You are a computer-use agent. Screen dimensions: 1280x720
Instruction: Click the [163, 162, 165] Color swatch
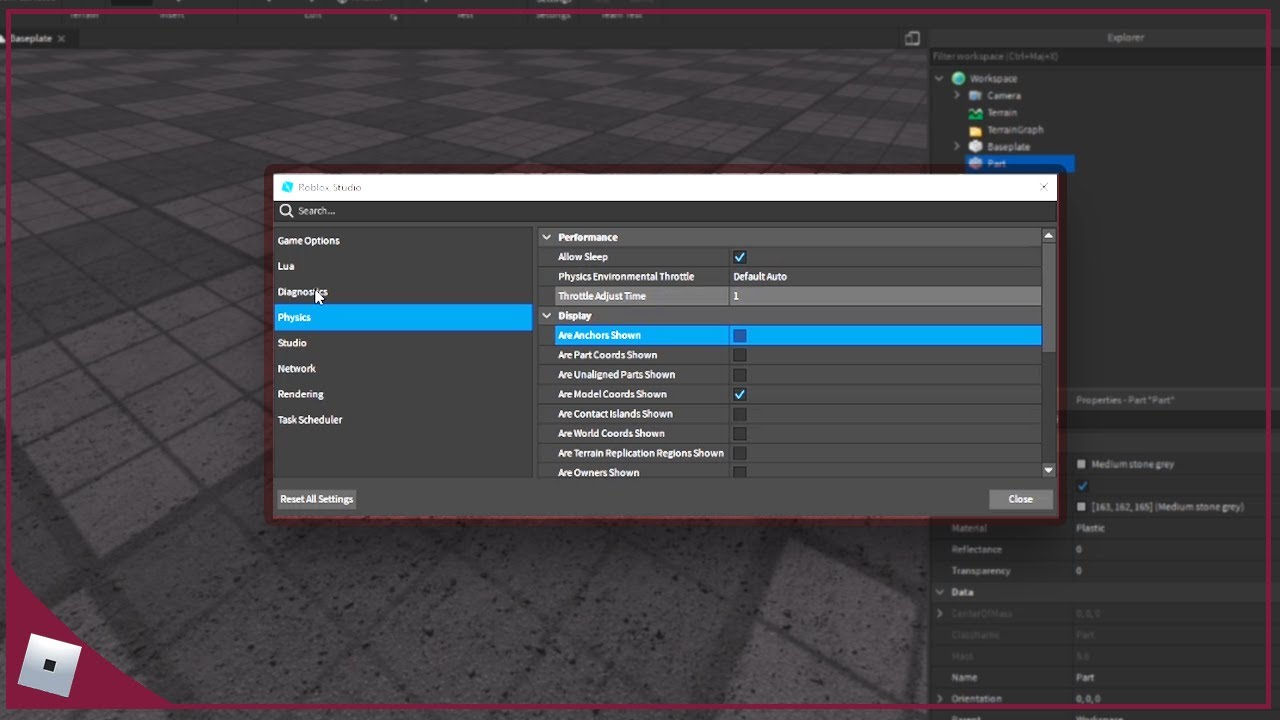[x=1081, y=507]
